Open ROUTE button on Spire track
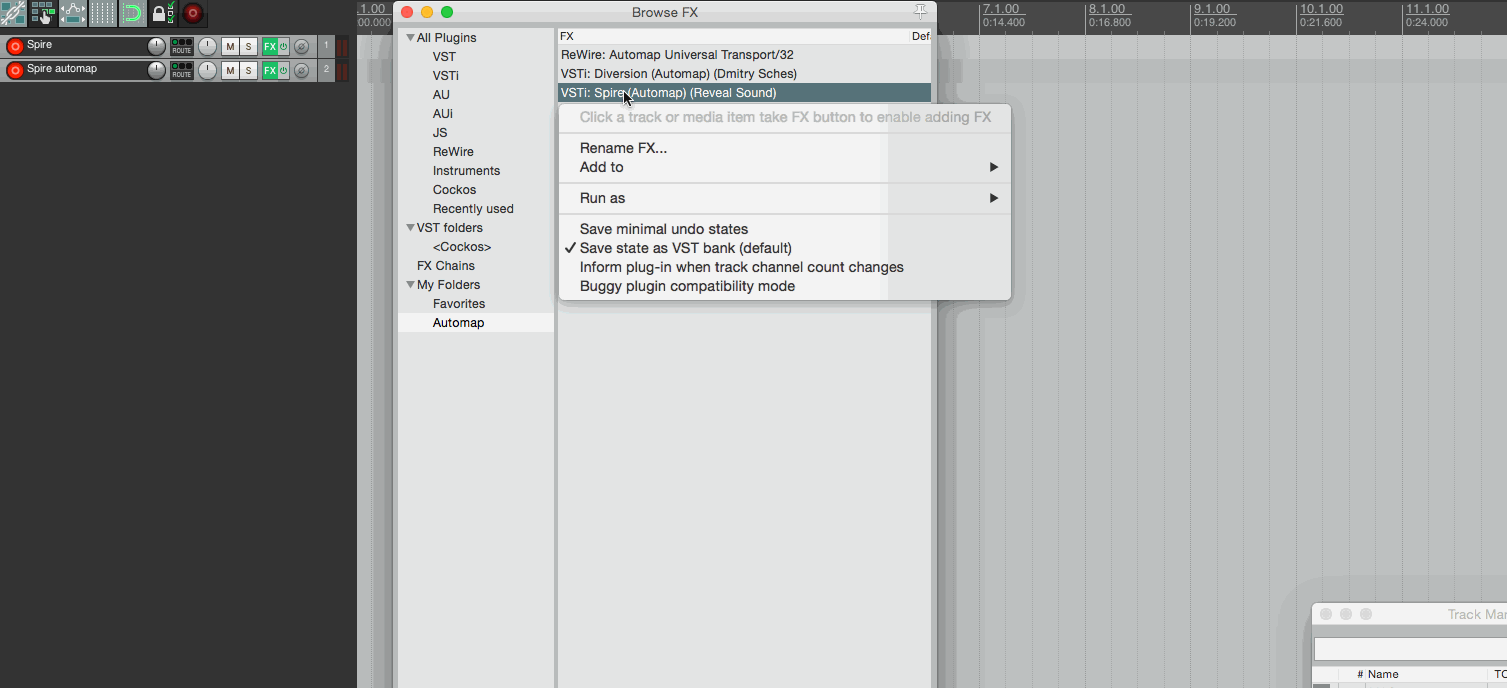The width and height of the screenshot is (1507, 688). click(182, 46)
